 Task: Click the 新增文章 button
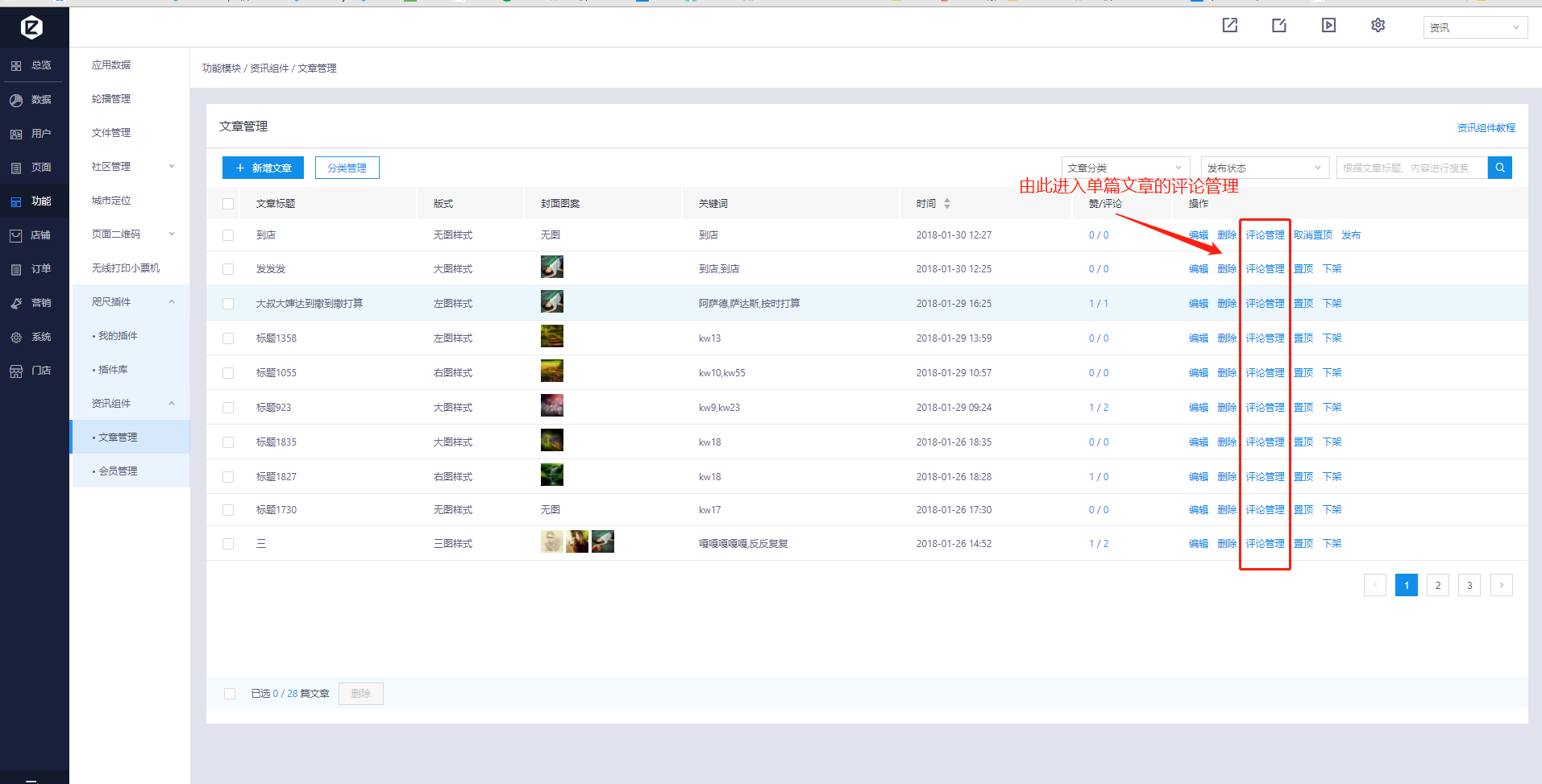tap(263, 168)
